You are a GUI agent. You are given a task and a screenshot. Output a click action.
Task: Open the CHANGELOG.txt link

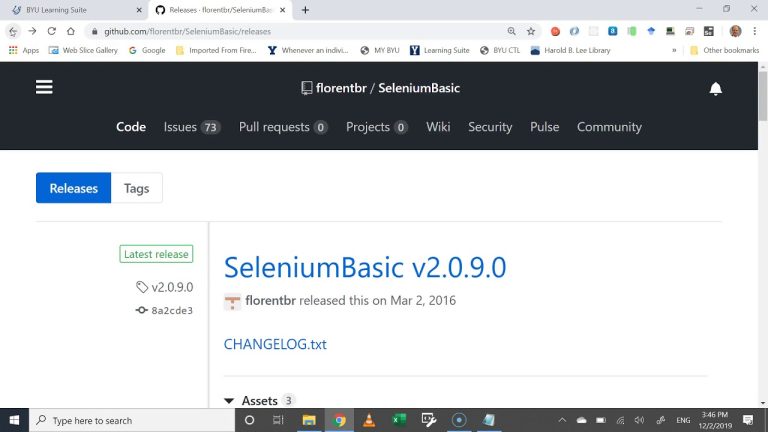pyautogui.click(x=275, y=344)
